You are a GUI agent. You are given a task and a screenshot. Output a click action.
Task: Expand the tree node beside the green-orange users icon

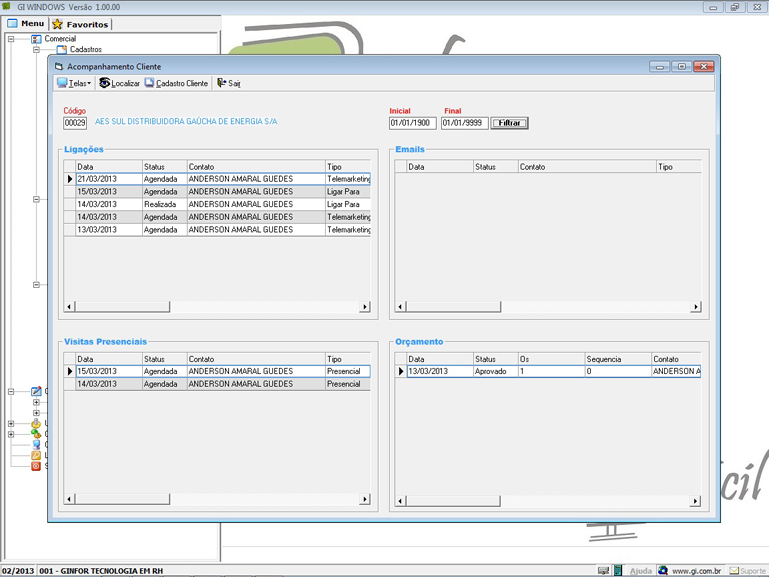pos(11,434)
